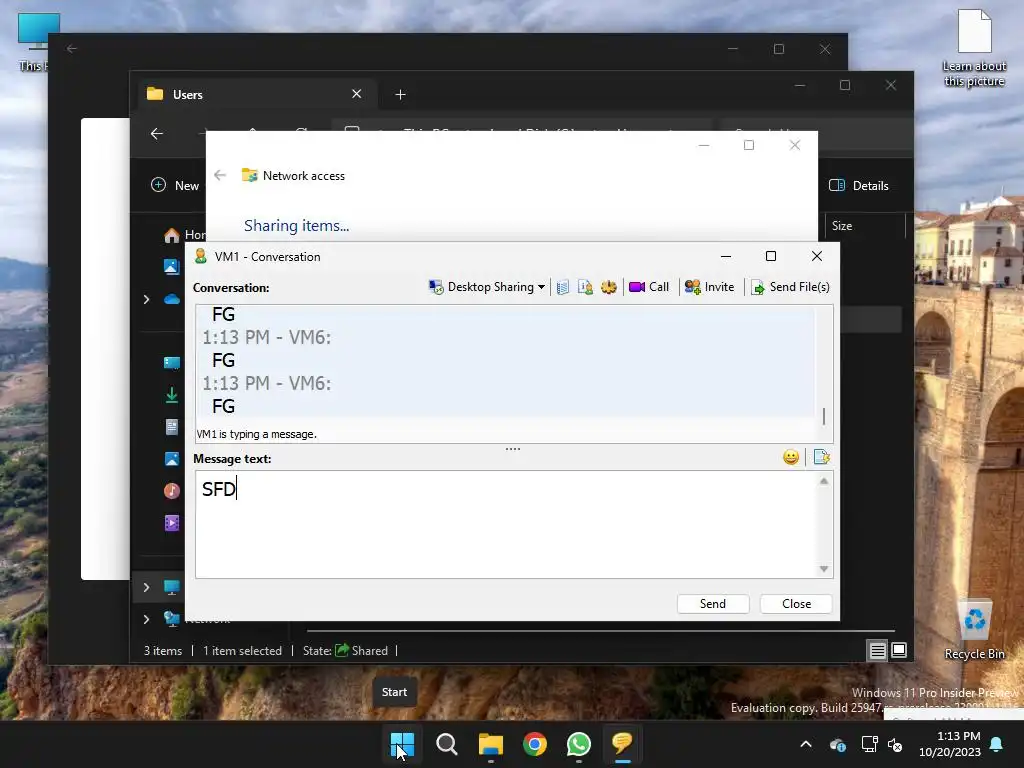Open the Windows Start button
1024x768 pixels.
point(402,744)
